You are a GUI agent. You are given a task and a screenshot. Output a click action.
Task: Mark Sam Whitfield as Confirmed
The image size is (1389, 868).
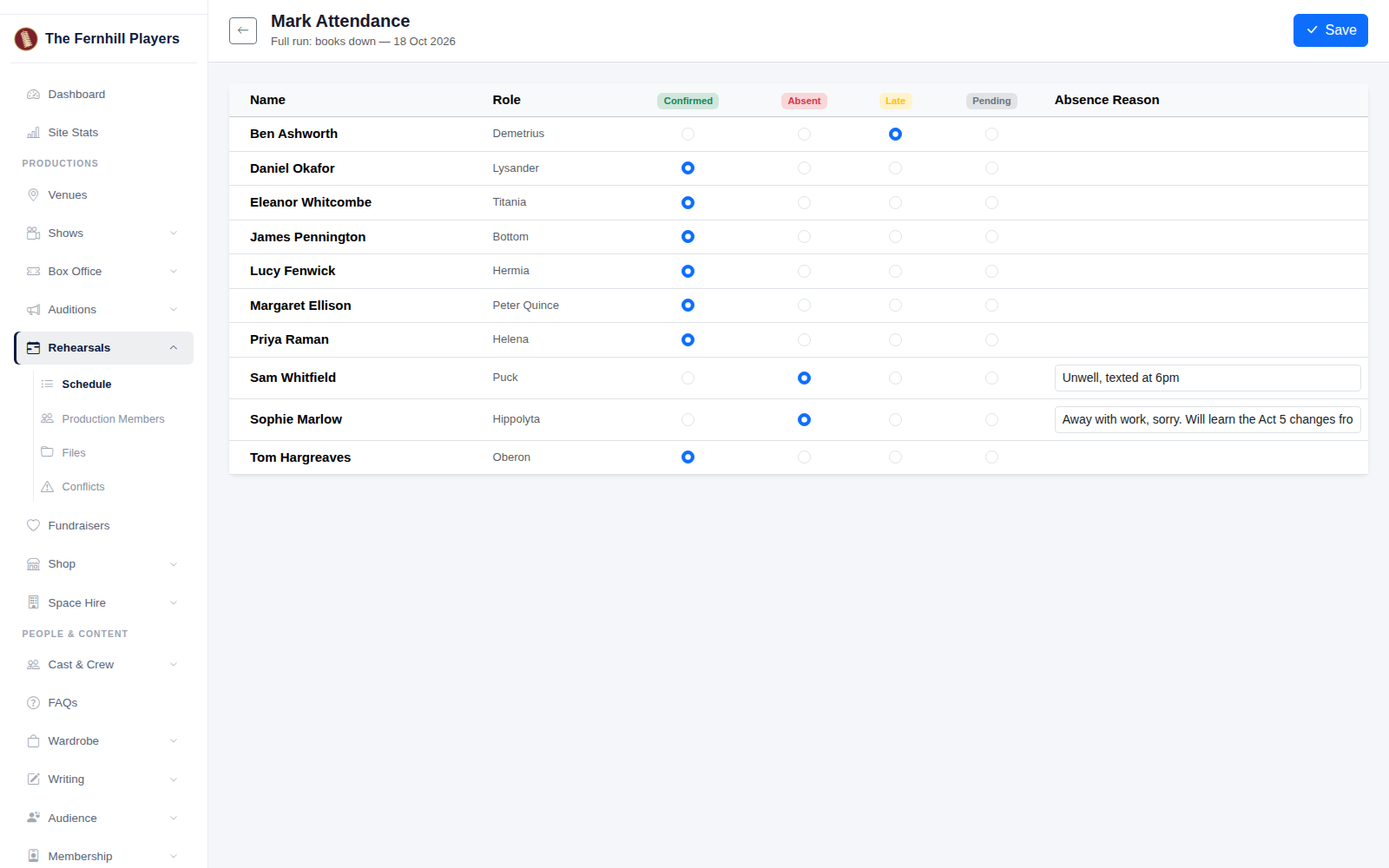(688, 378)
